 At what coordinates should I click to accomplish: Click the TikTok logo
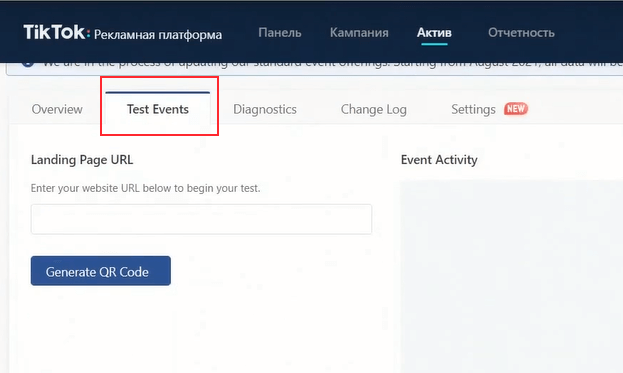(x=56, y=33)
